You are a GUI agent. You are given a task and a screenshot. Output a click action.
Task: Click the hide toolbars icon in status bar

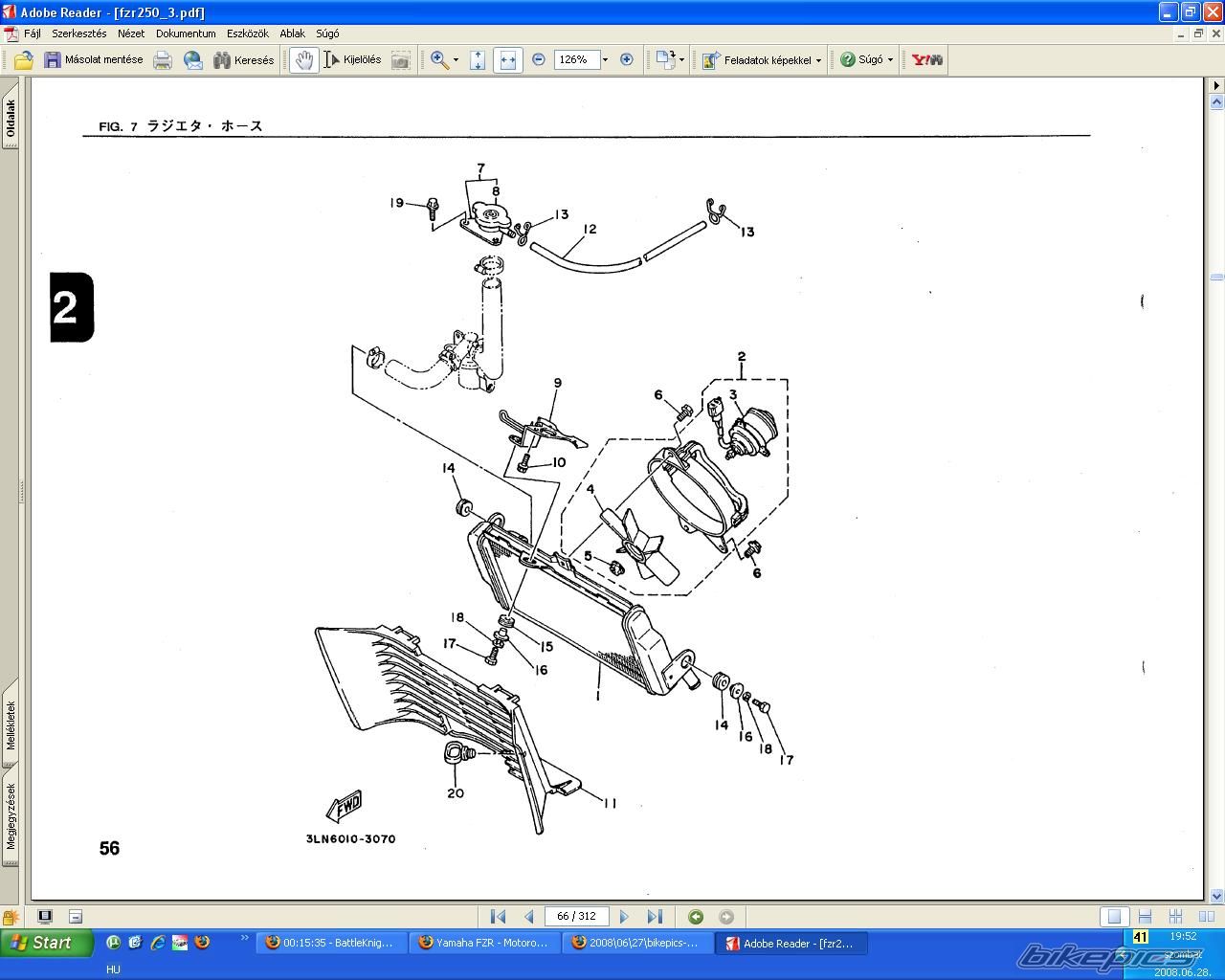click(x=76, y=917)
